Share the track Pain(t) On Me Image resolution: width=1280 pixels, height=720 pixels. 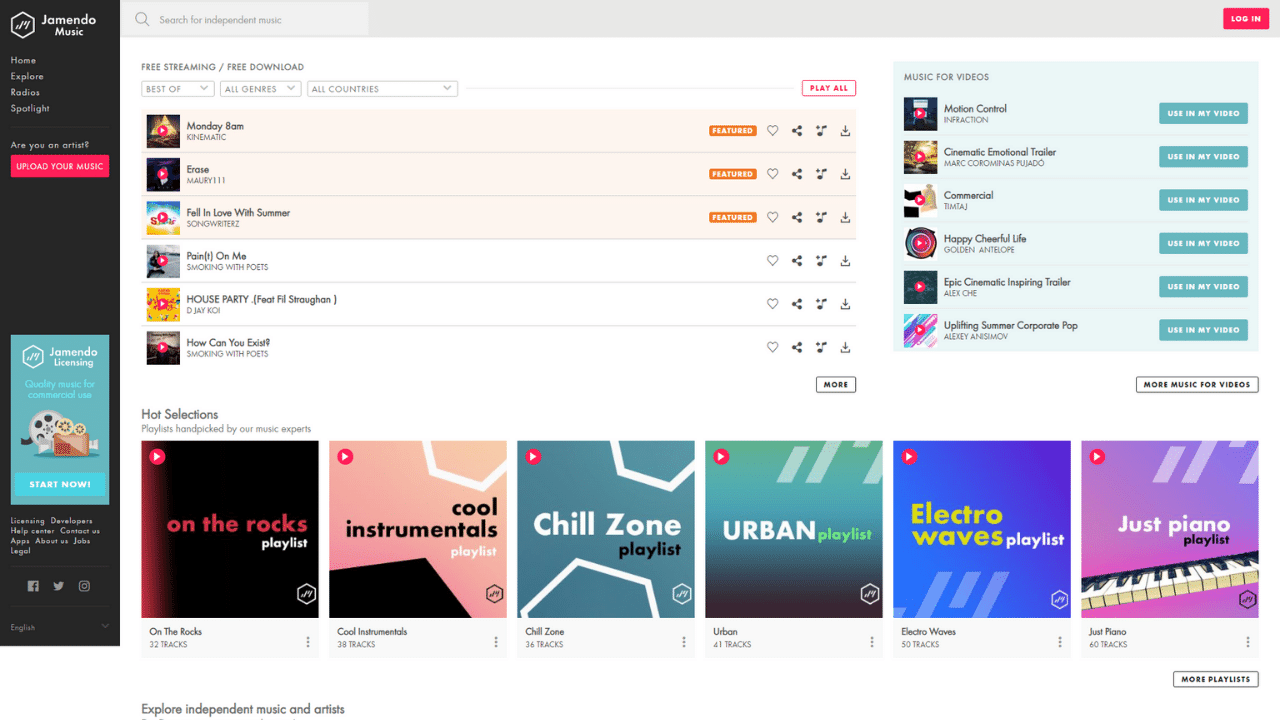[x=797, y=261]
